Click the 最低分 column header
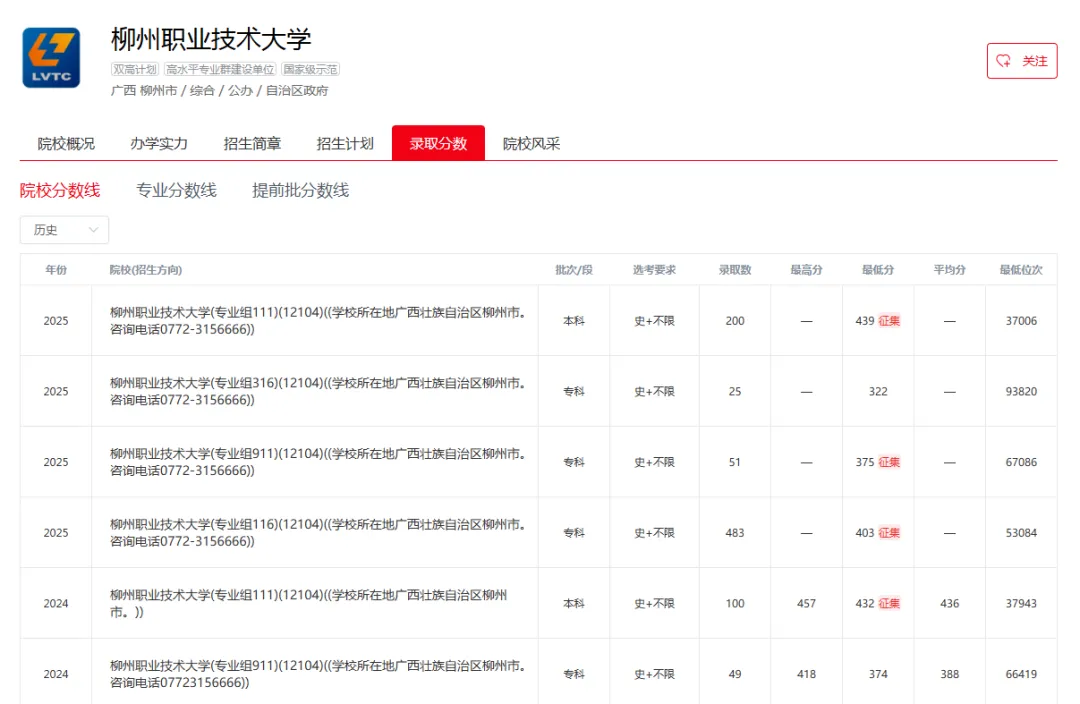 click(878, 269)
